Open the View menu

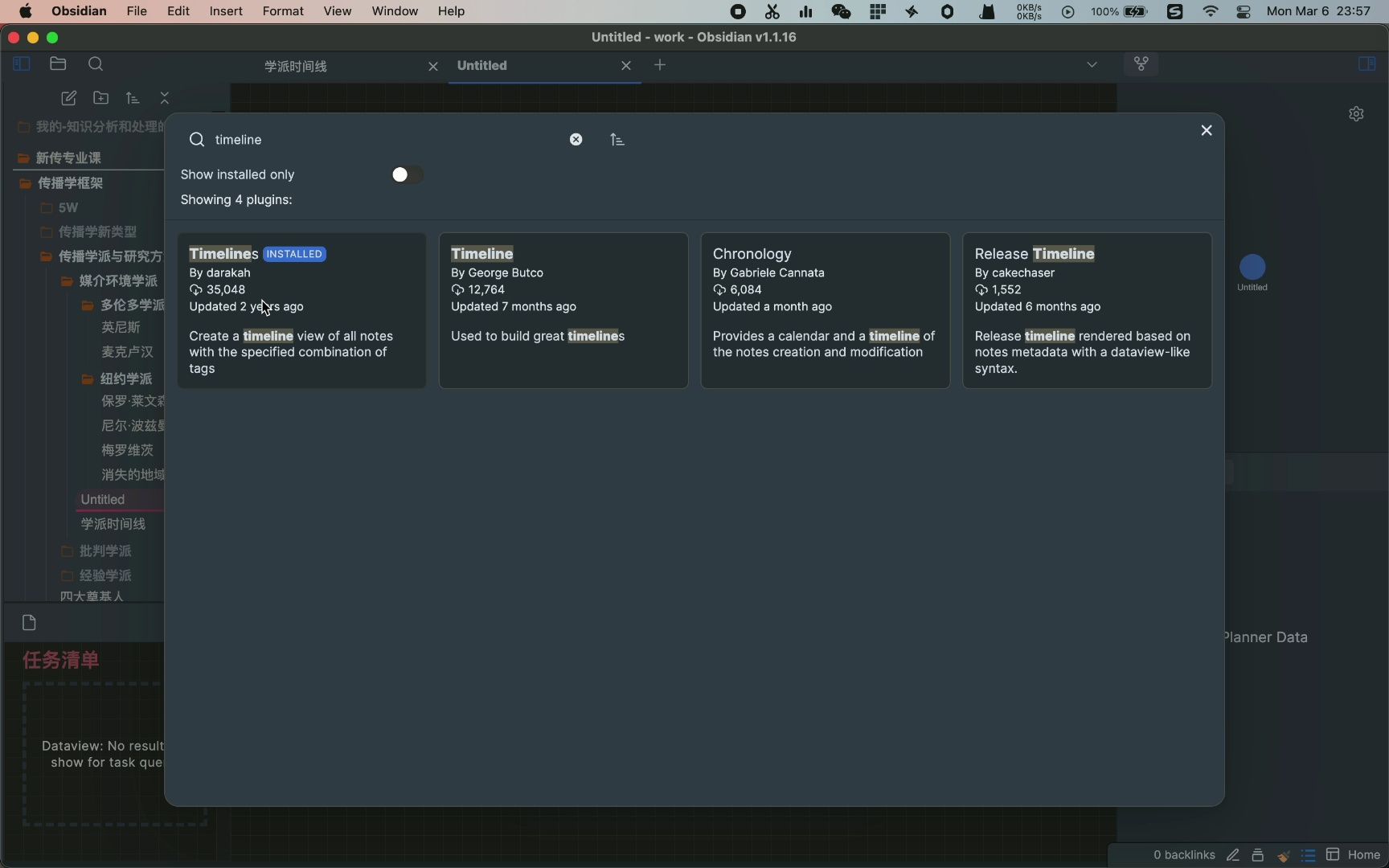point(338,11)
